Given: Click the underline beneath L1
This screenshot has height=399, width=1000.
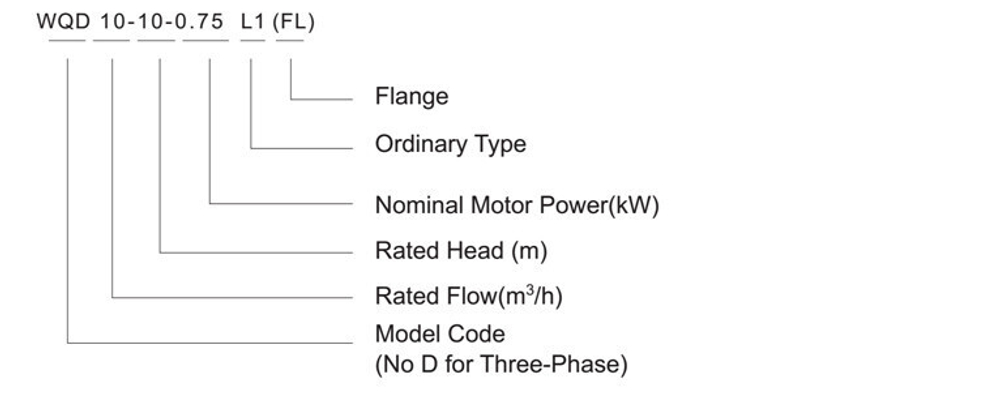Looking at the screenshot, I should coord(253,41).
